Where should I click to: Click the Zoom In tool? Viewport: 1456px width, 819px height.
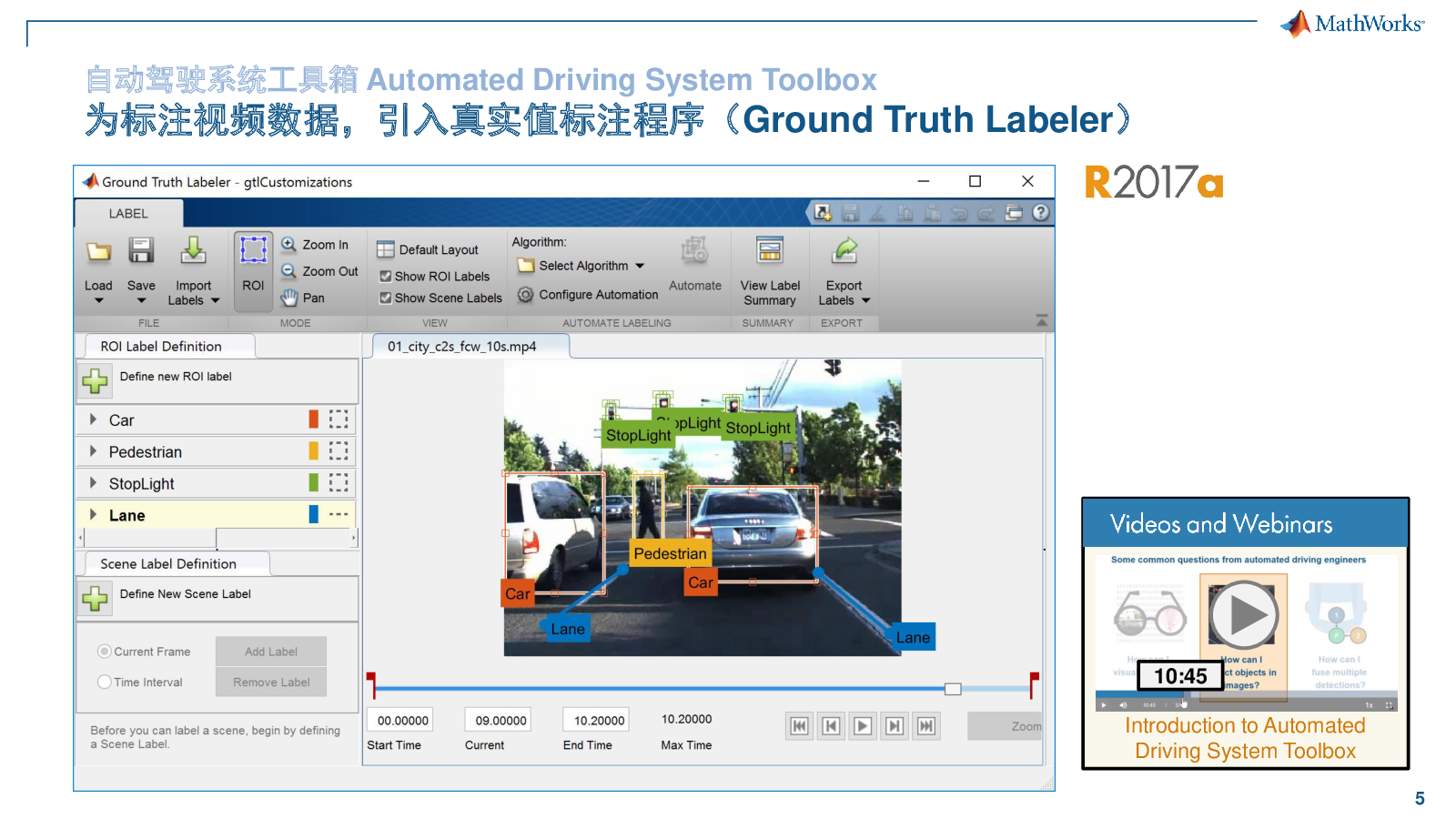pos(315,245)
